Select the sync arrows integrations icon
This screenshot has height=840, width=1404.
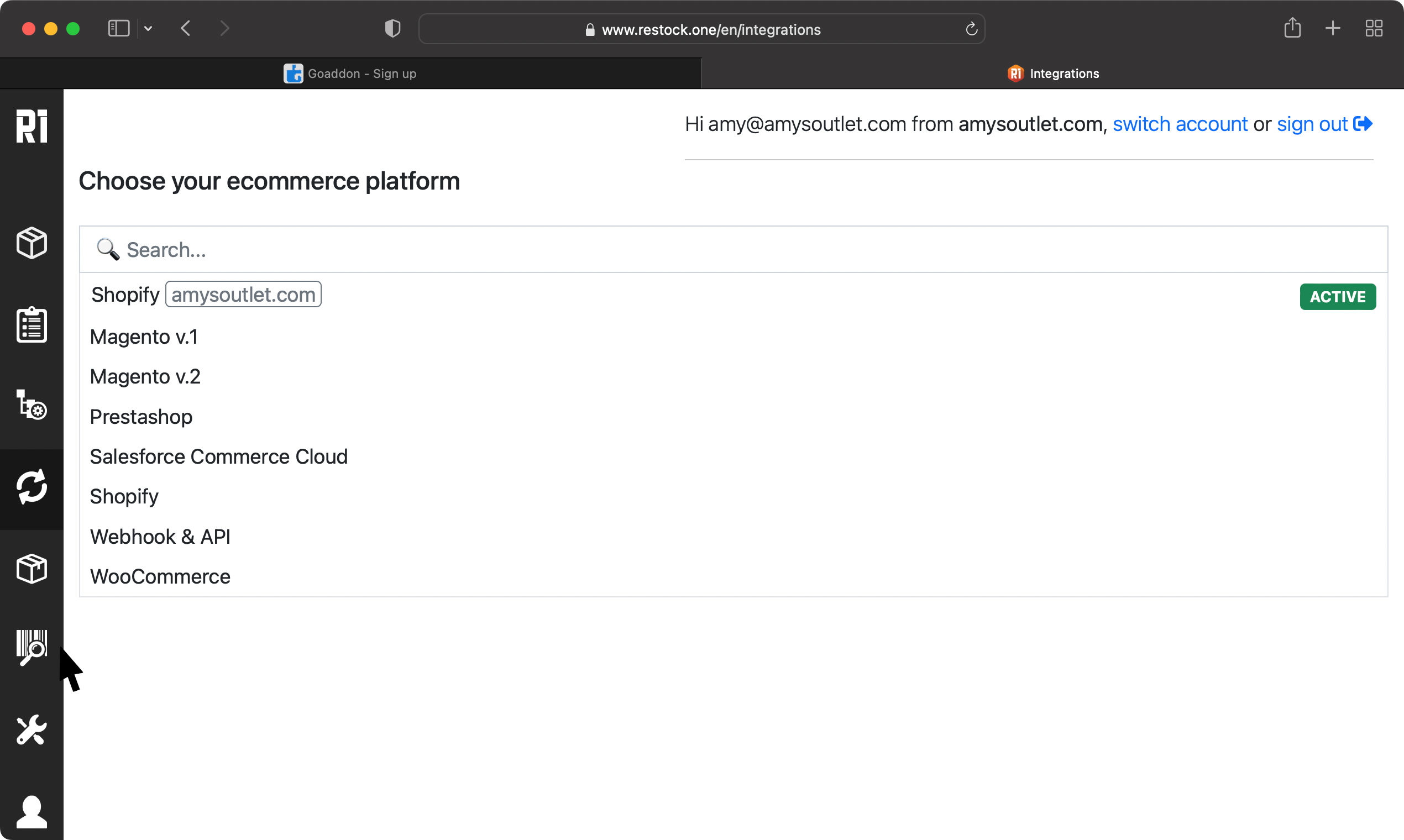point(32,487)
